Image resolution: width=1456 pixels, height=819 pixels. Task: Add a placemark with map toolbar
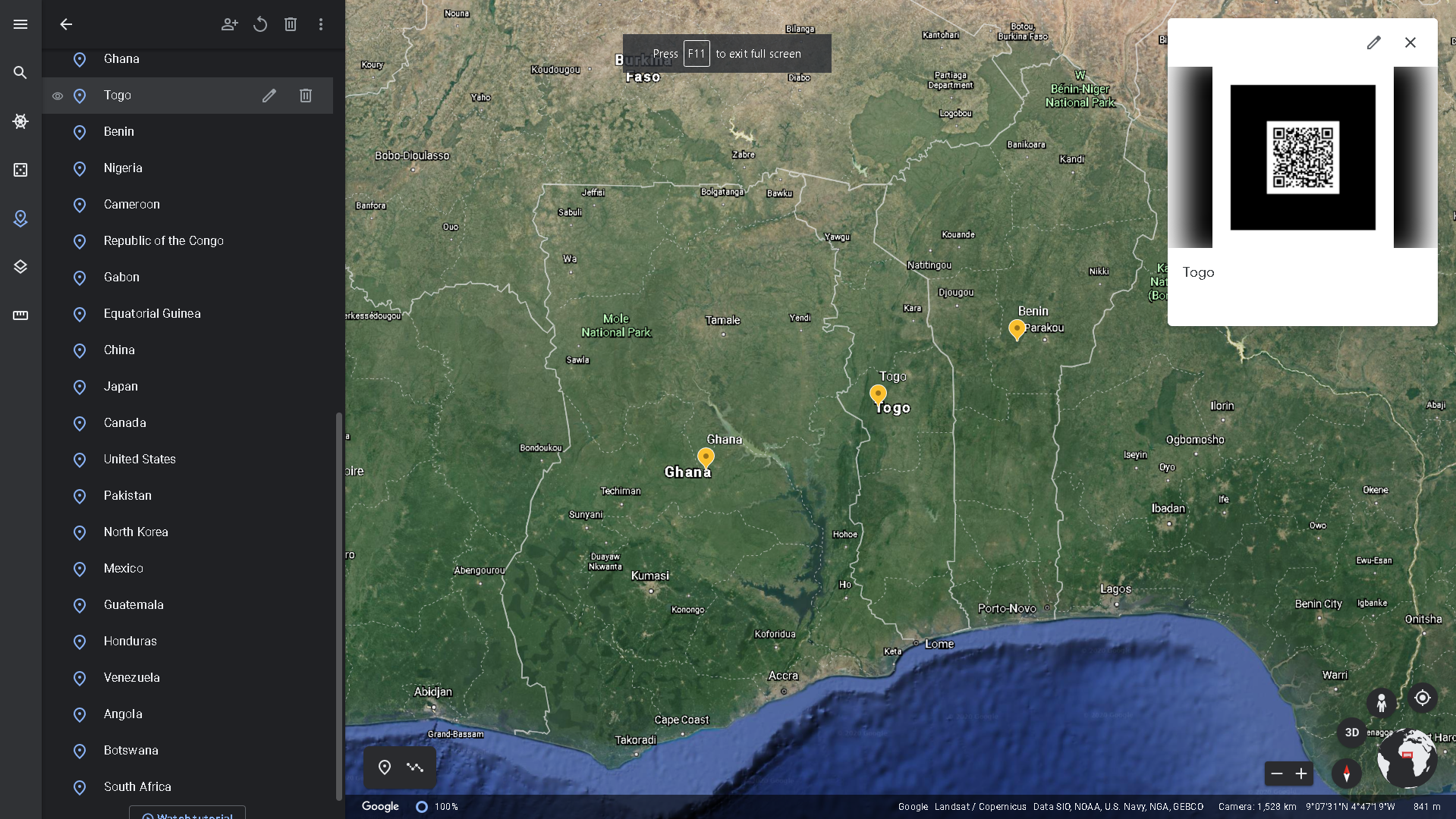385,767
